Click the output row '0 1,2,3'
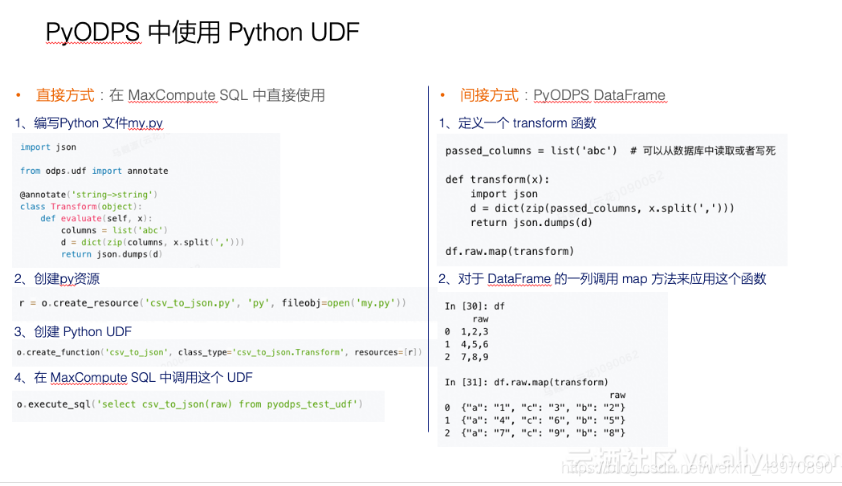Viewport: 842px width, 486px height. [467, 332]
